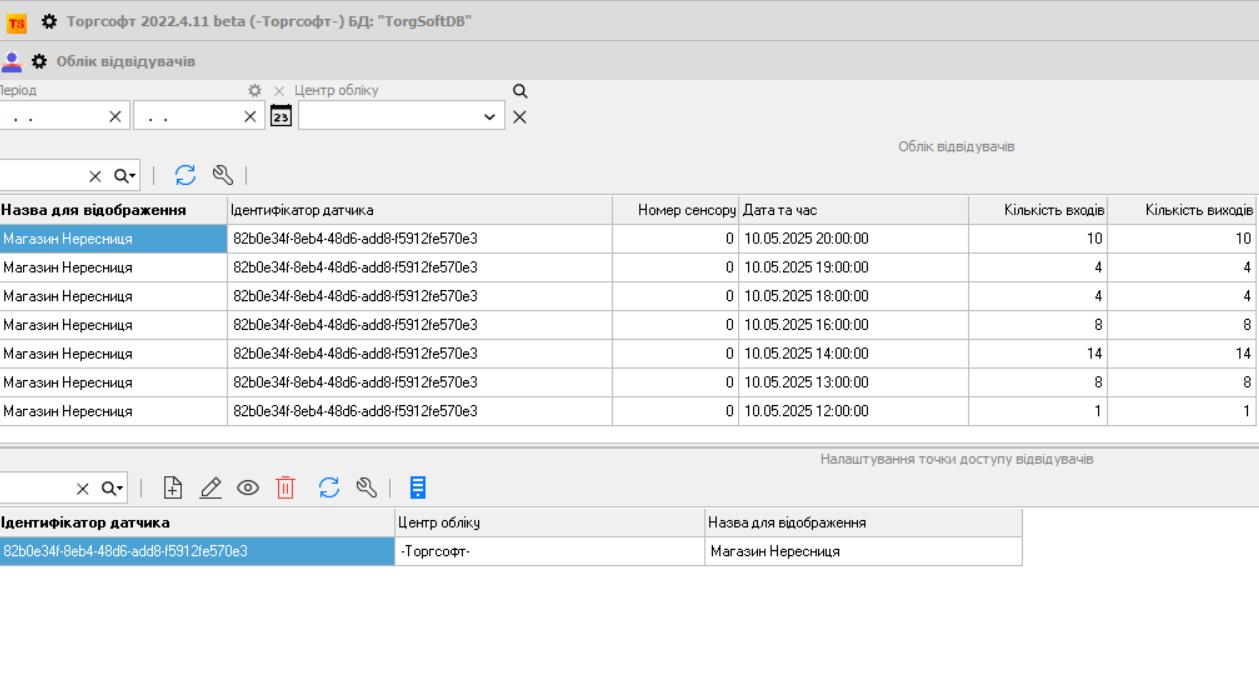Open the upper table search options dropdown
Screen dimensions: 1259x680
(125, 176)
